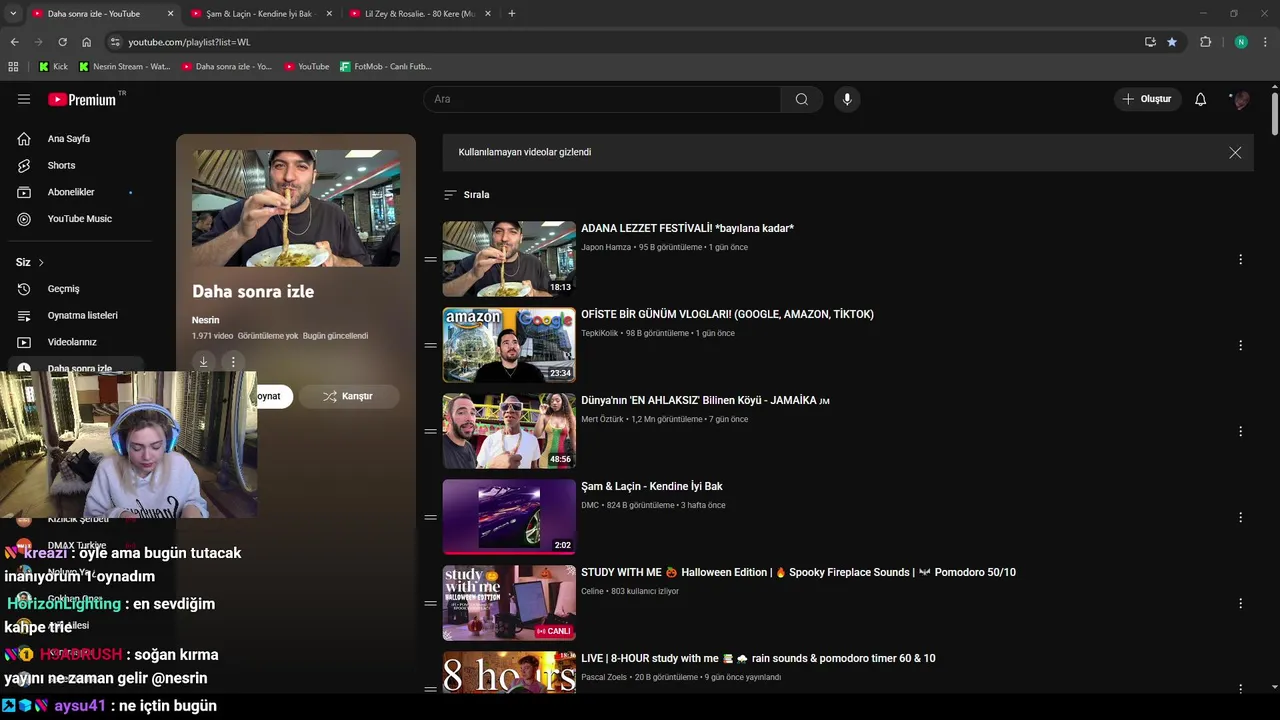1280x720 pixels.
Task: Click the playlist cover thumbnail image
Action: 296,208
